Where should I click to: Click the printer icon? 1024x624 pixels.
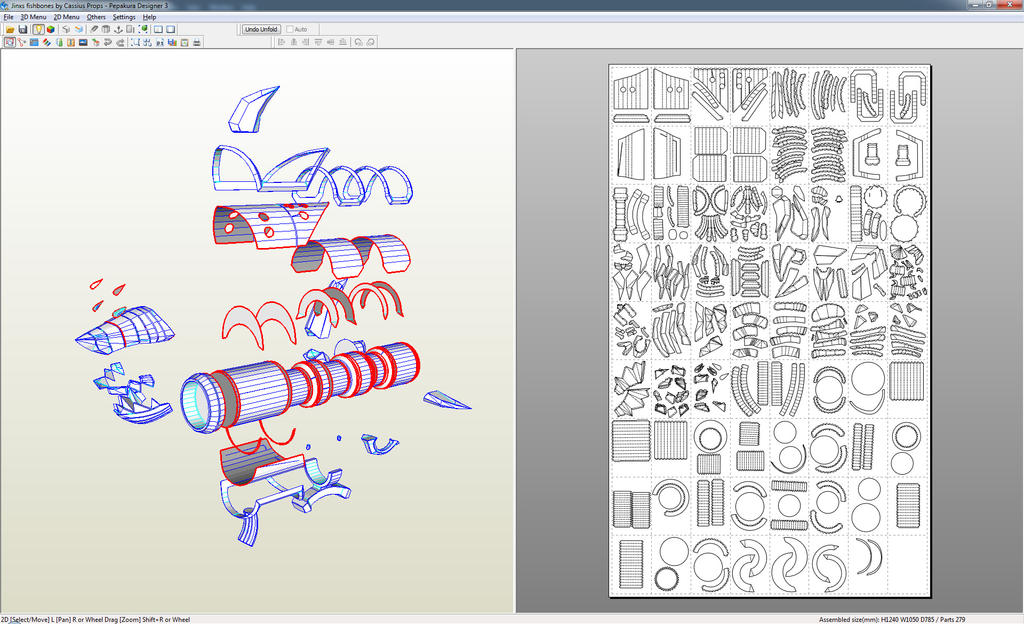pyautogui.click(x=197, y=42)
